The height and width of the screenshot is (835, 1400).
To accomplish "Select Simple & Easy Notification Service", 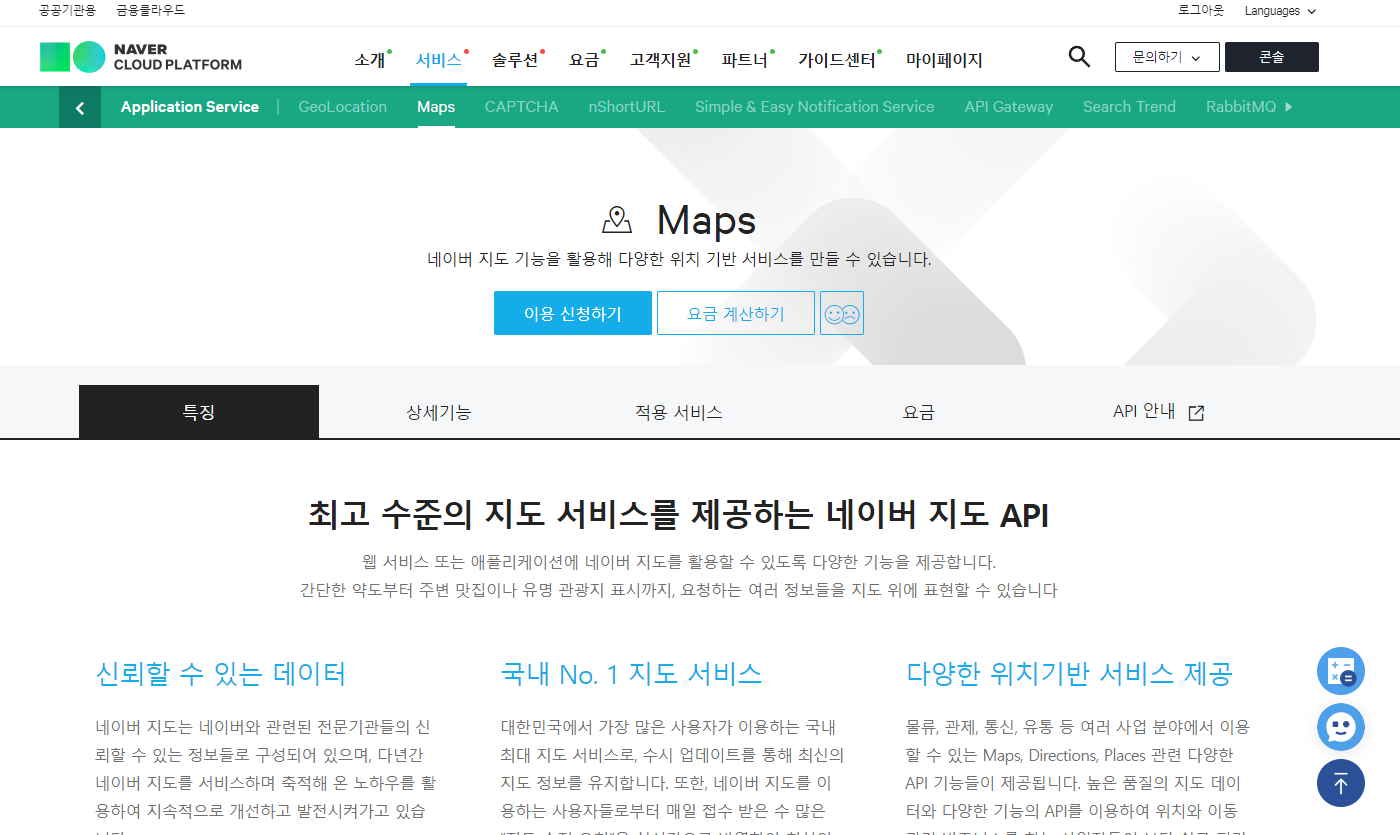I will [815, 107].
